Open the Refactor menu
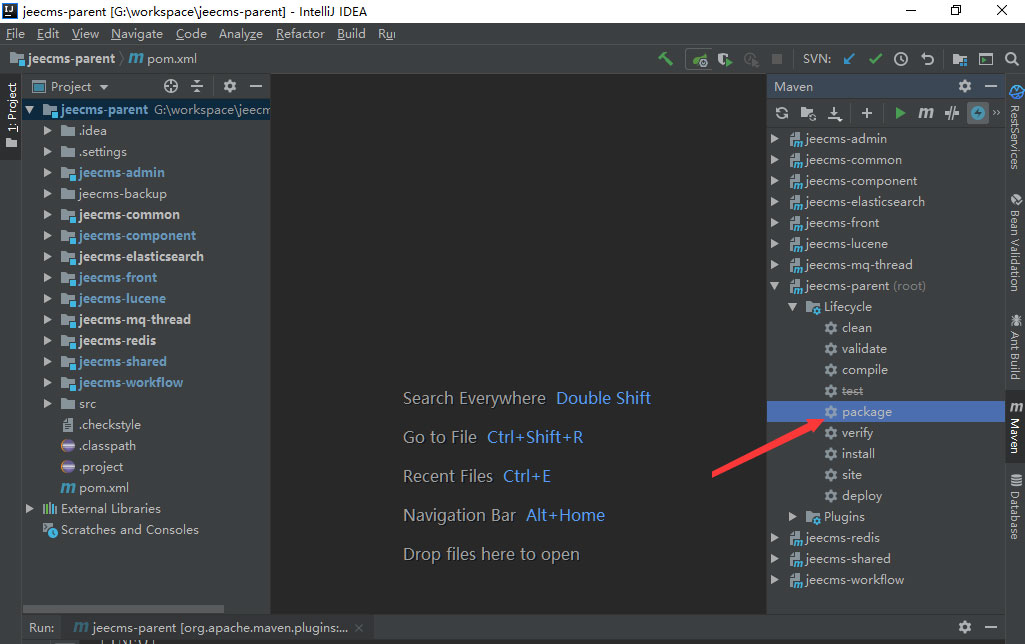The image size is (1025, 644). point(300,33)
